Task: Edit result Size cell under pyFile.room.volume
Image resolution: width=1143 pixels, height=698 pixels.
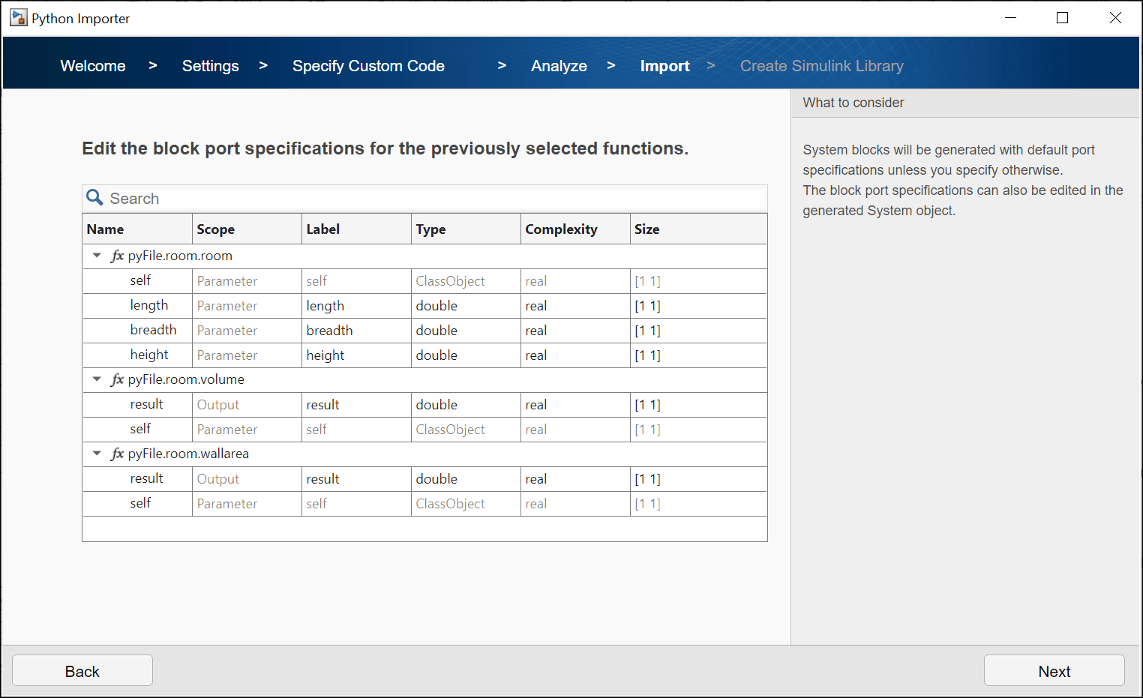Action: [698, 404]
